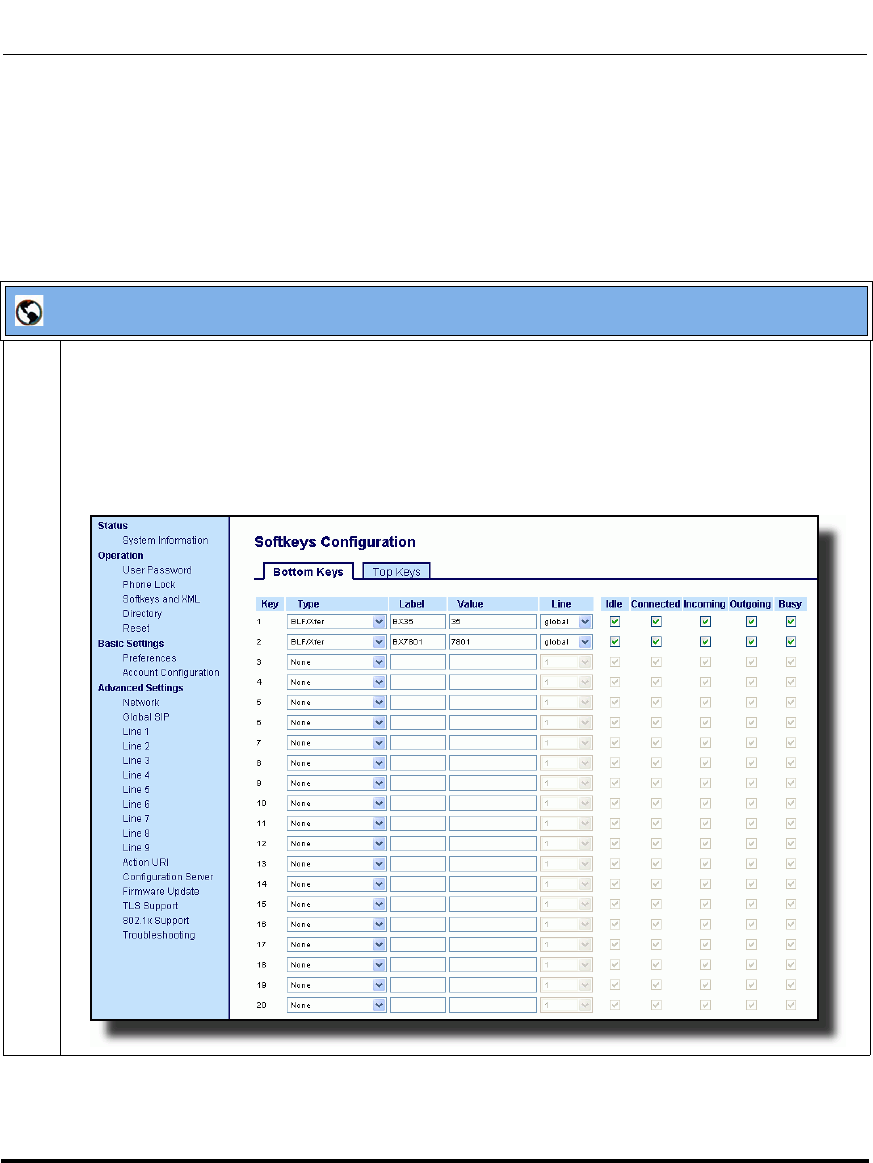Click the Reset link
The width and height of the screenshot is (873, 1163).
tap(136, 628)
